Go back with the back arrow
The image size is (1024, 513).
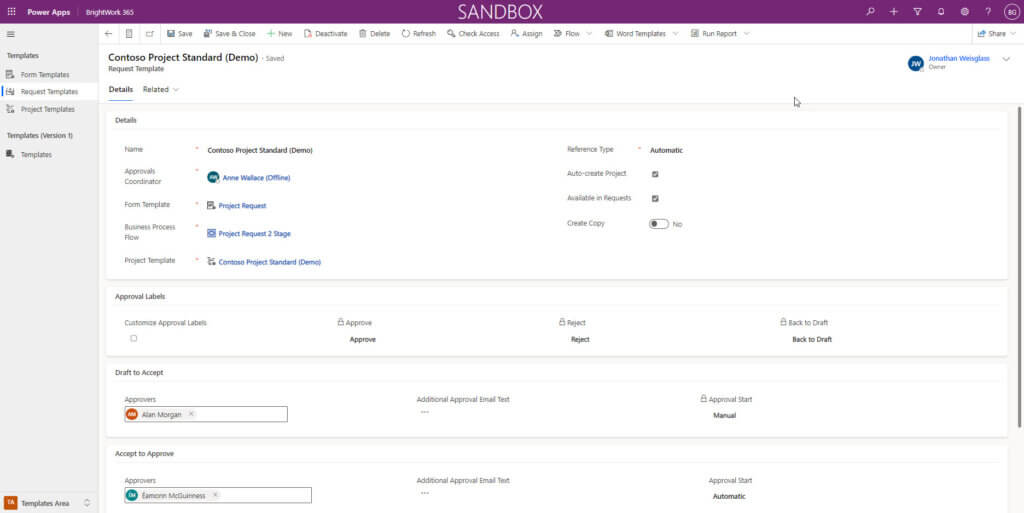point(108,34)
